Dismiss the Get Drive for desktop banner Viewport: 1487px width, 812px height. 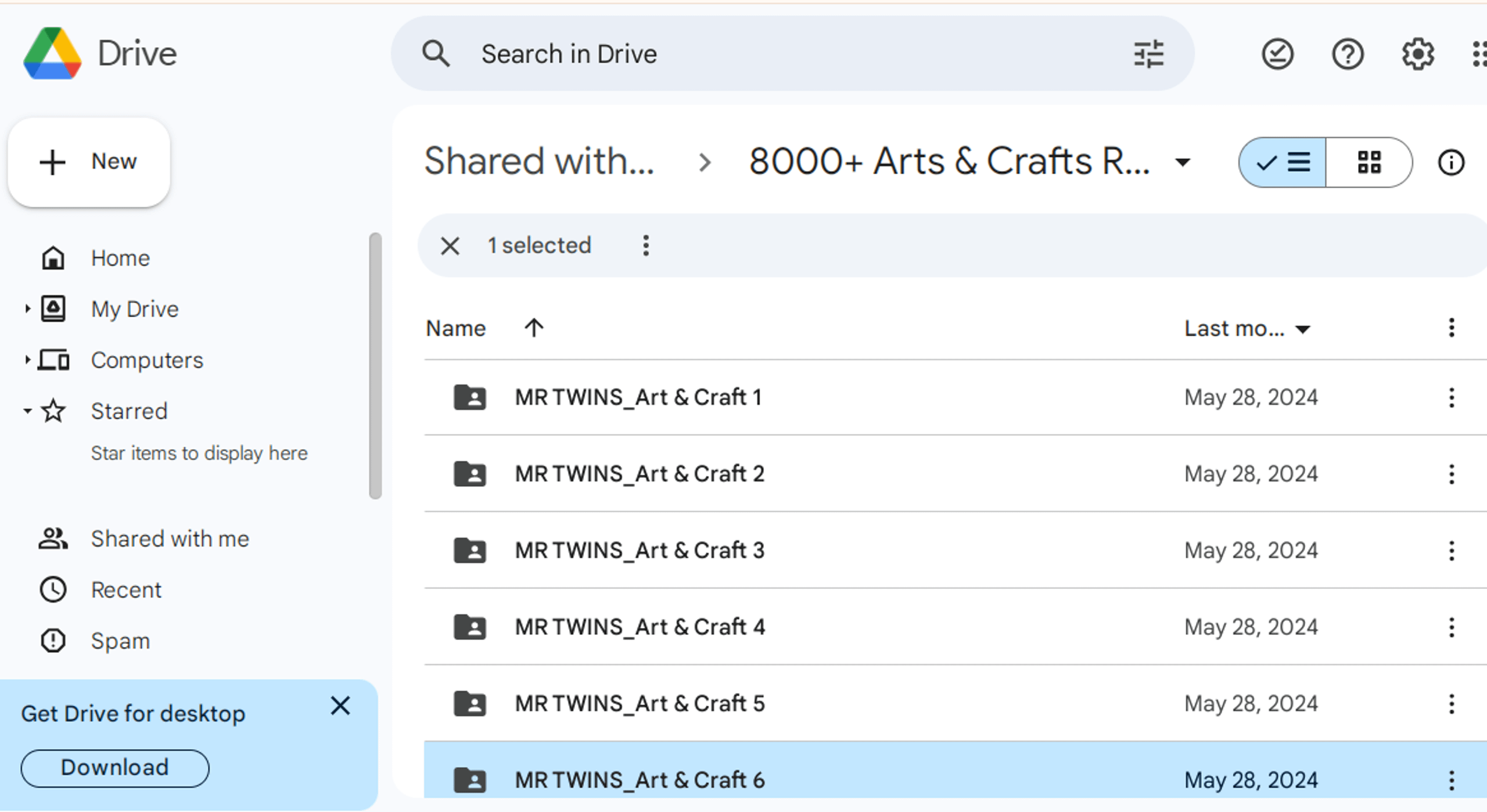(340, 706)
